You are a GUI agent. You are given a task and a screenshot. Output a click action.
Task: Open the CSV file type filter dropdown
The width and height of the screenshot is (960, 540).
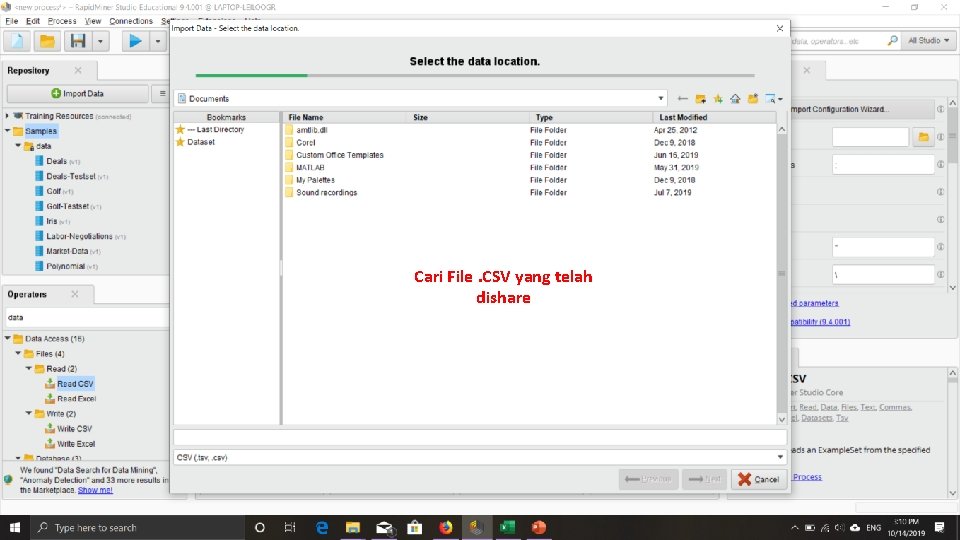(x=780, y=457)
